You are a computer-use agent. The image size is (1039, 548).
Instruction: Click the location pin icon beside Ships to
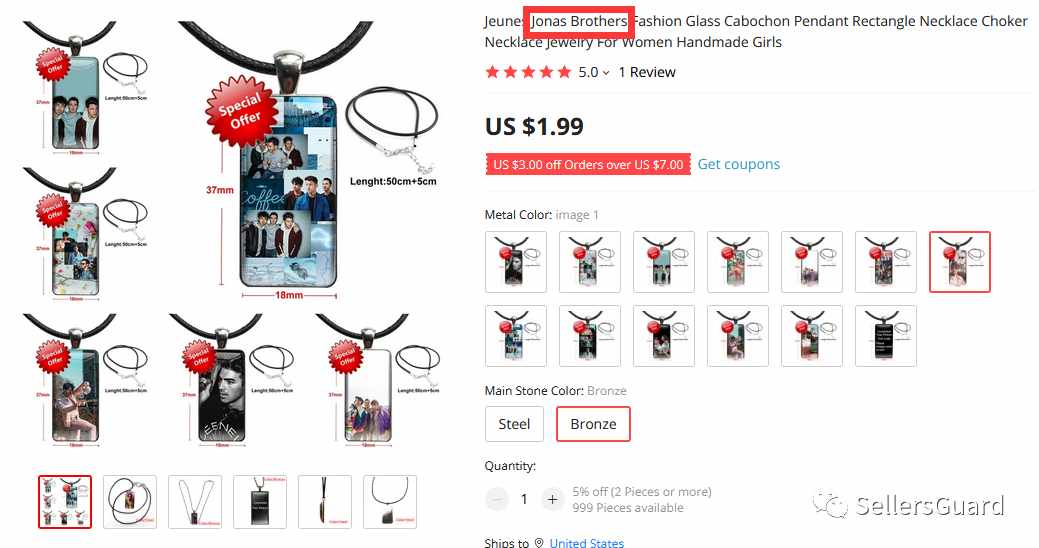pos(539,543)
